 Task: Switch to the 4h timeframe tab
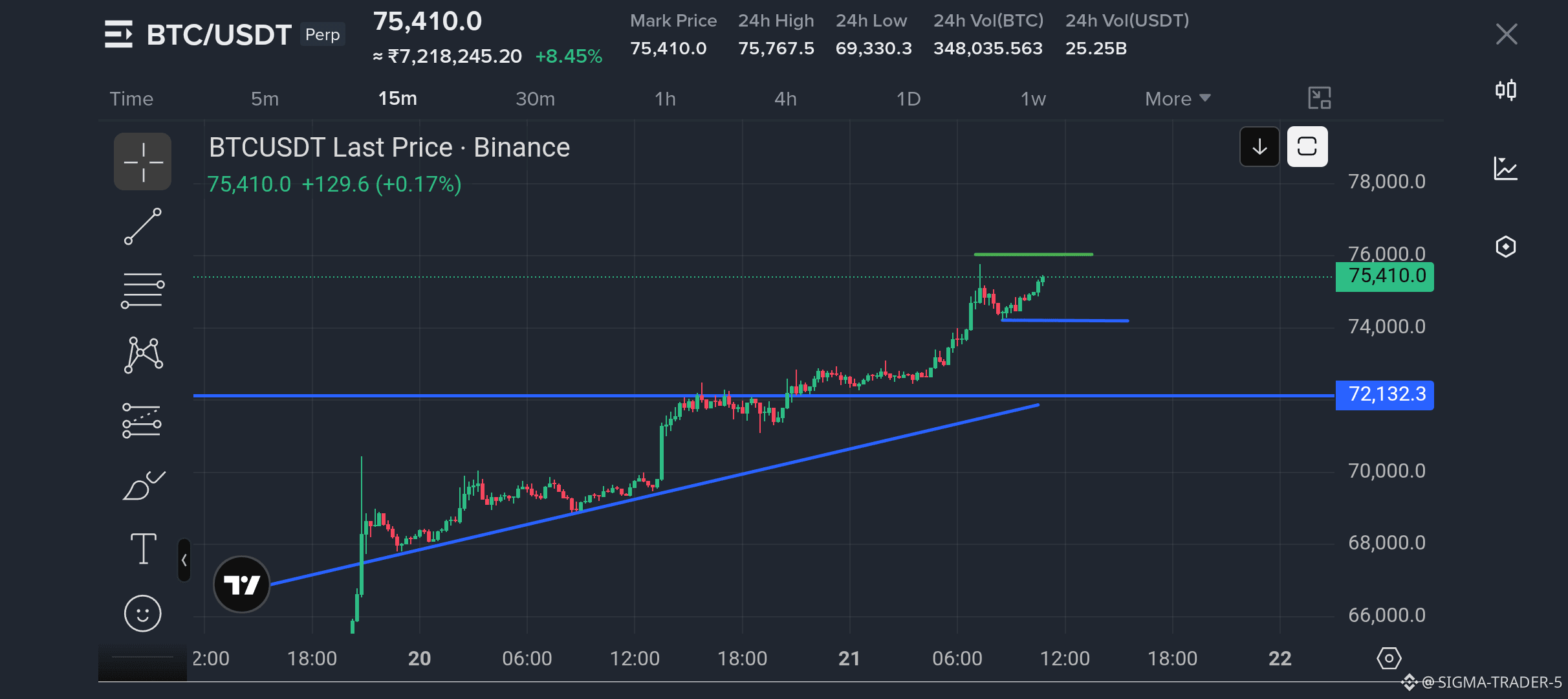(x=785, y=98)
